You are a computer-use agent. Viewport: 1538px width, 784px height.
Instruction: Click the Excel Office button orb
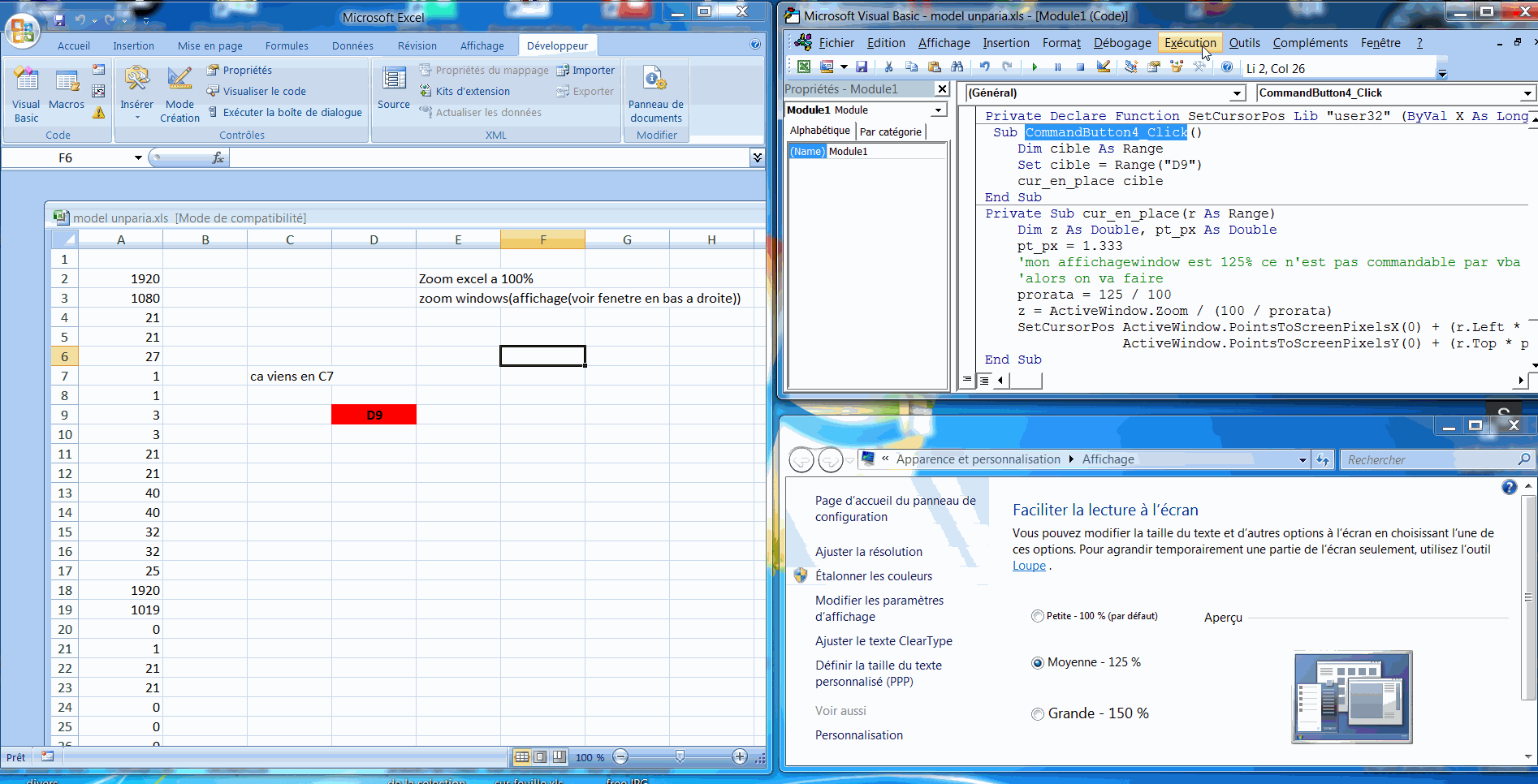click(22, 31)
